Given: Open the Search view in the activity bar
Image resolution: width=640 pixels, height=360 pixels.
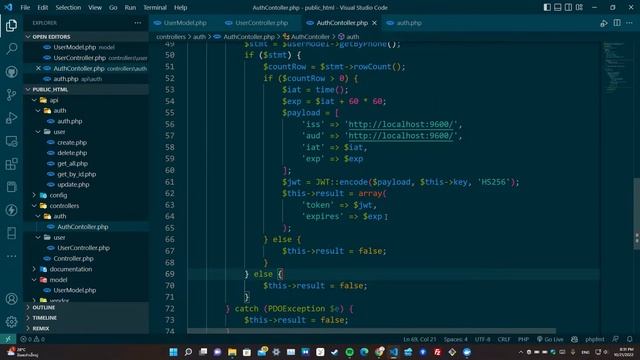Looking at the screenshot, I should click(11, 49).
